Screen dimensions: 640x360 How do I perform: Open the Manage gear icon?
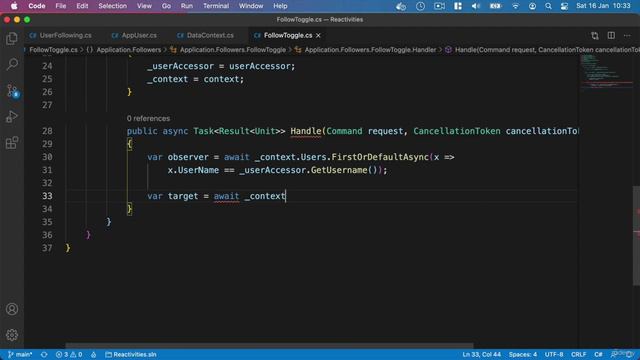12,335
